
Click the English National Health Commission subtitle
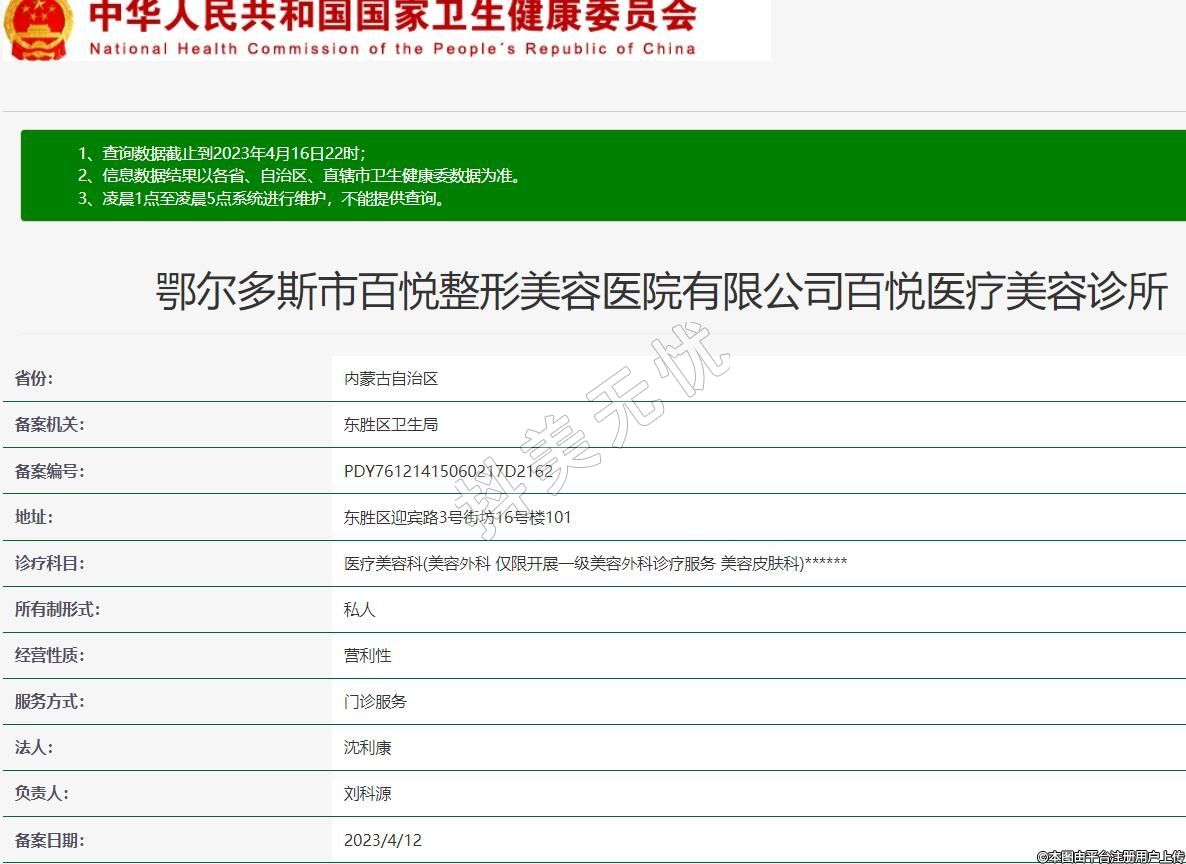[x=392, y=49]
